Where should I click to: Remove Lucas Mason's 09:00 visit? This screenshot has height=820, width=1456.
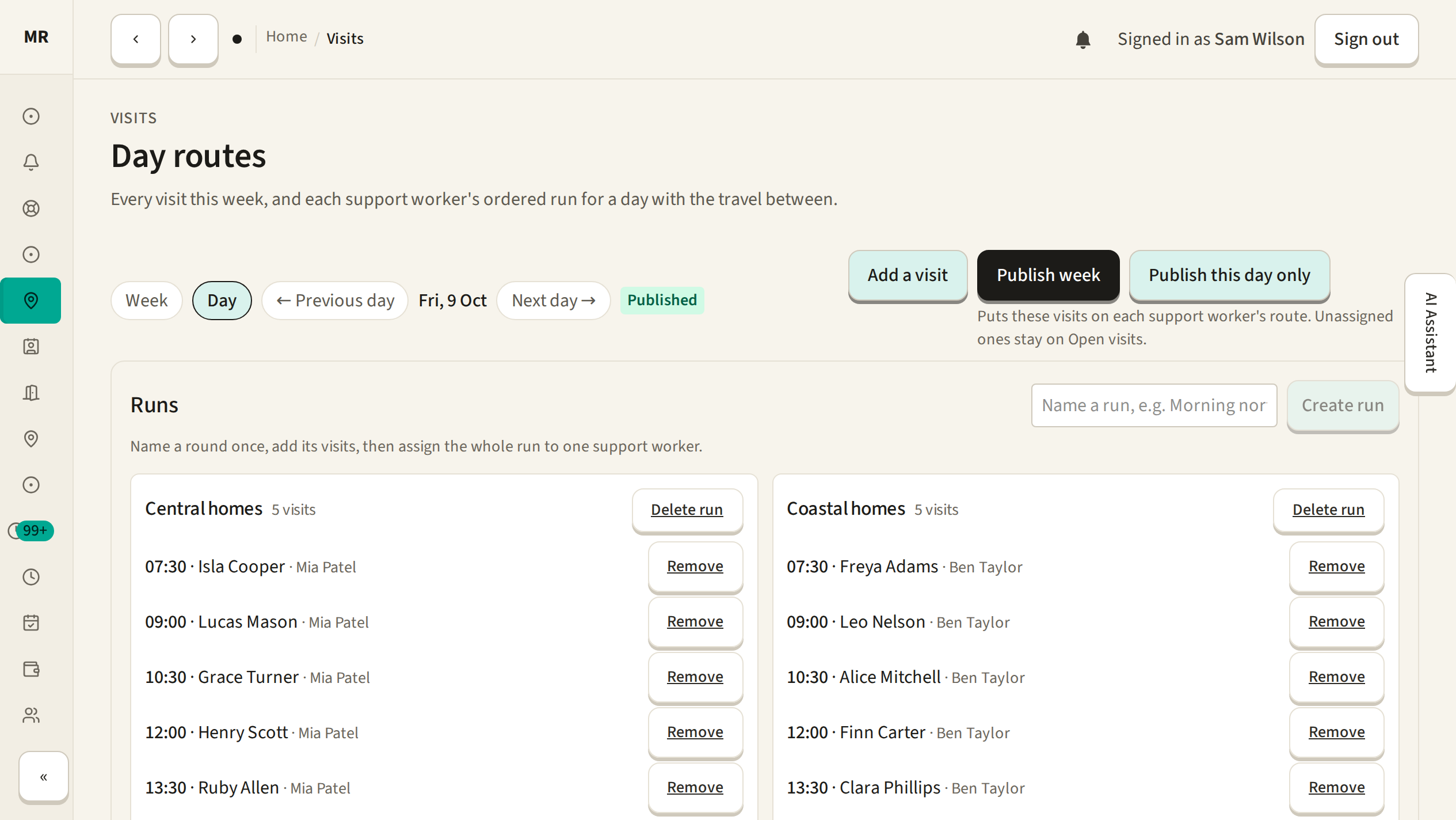(695, 622)
